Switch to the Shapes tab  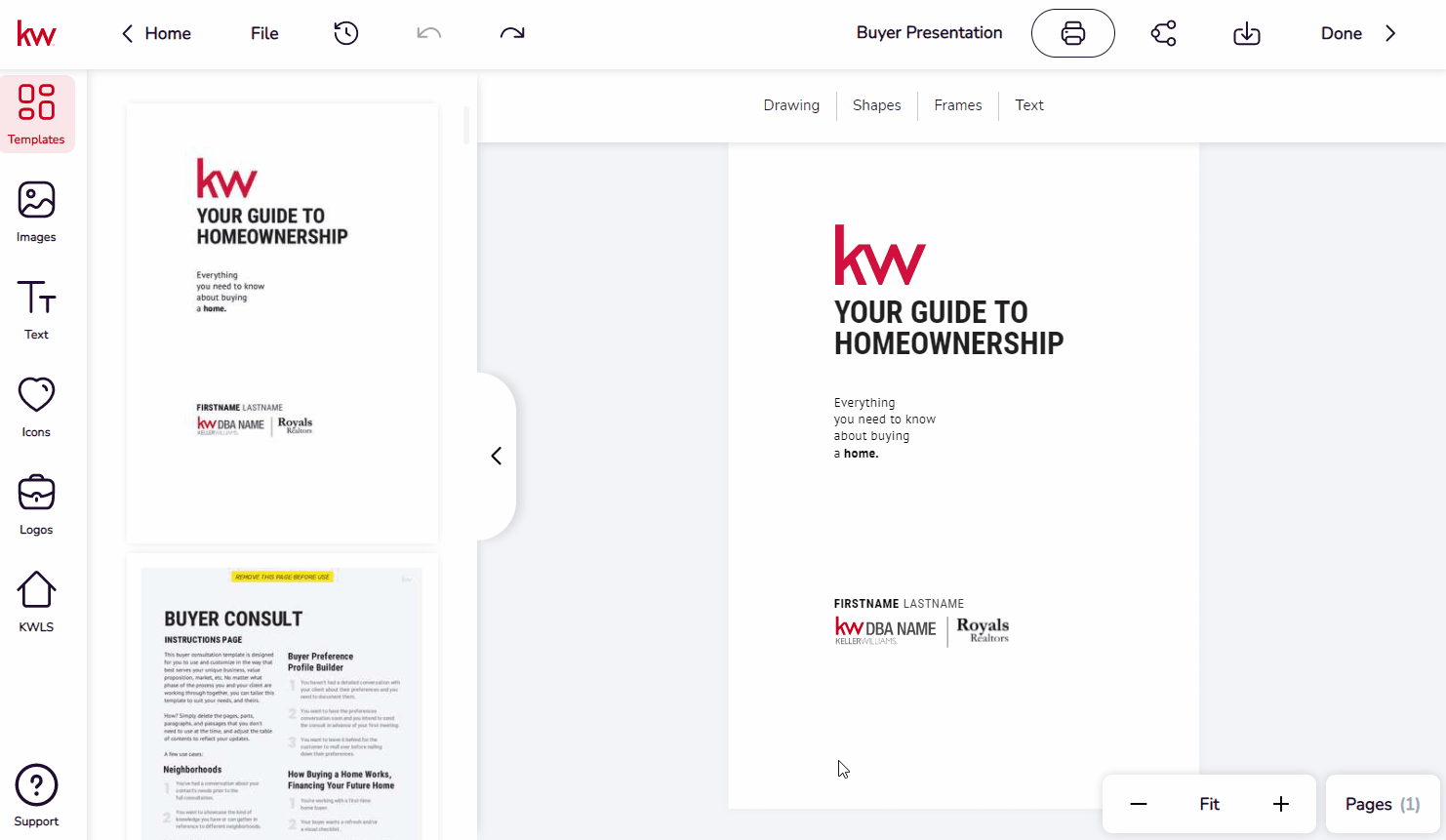pyautogui.click(x=876, y=105)
